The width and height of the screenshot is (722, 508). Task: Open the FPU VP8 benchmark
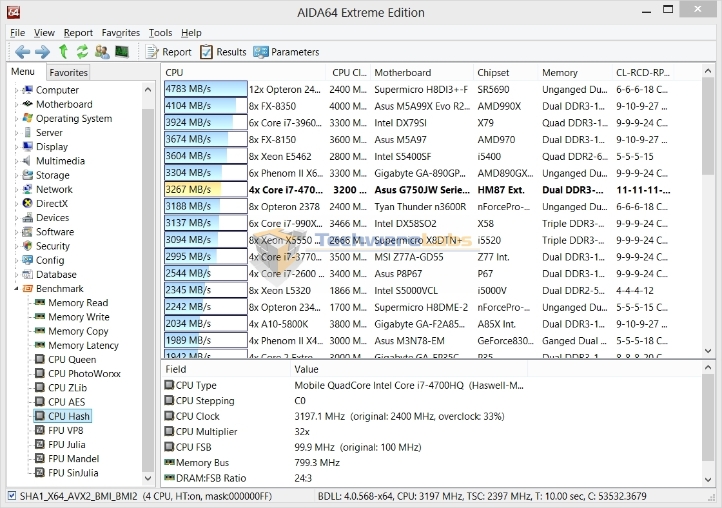click(x=65, y=430)
